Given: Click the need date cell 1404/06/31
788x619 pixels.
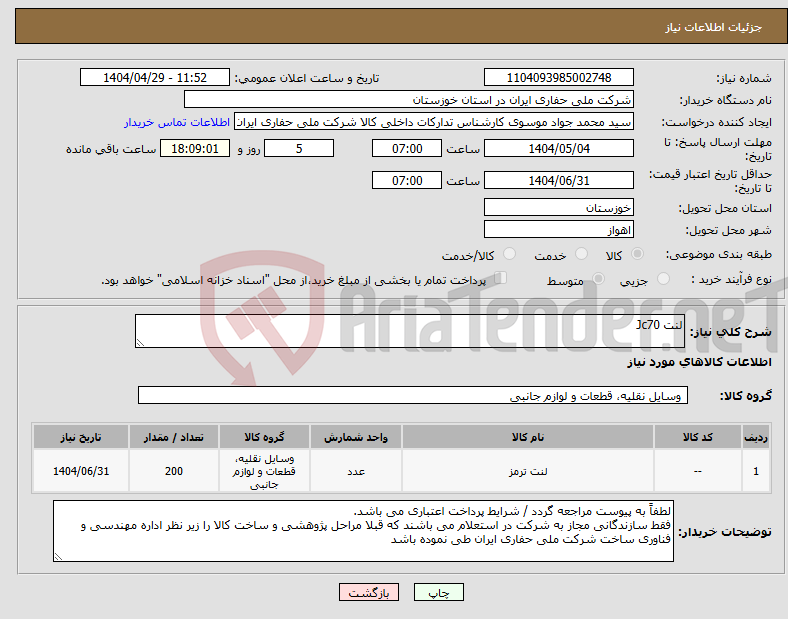Looking at the screenshot, I should (81, 471).
